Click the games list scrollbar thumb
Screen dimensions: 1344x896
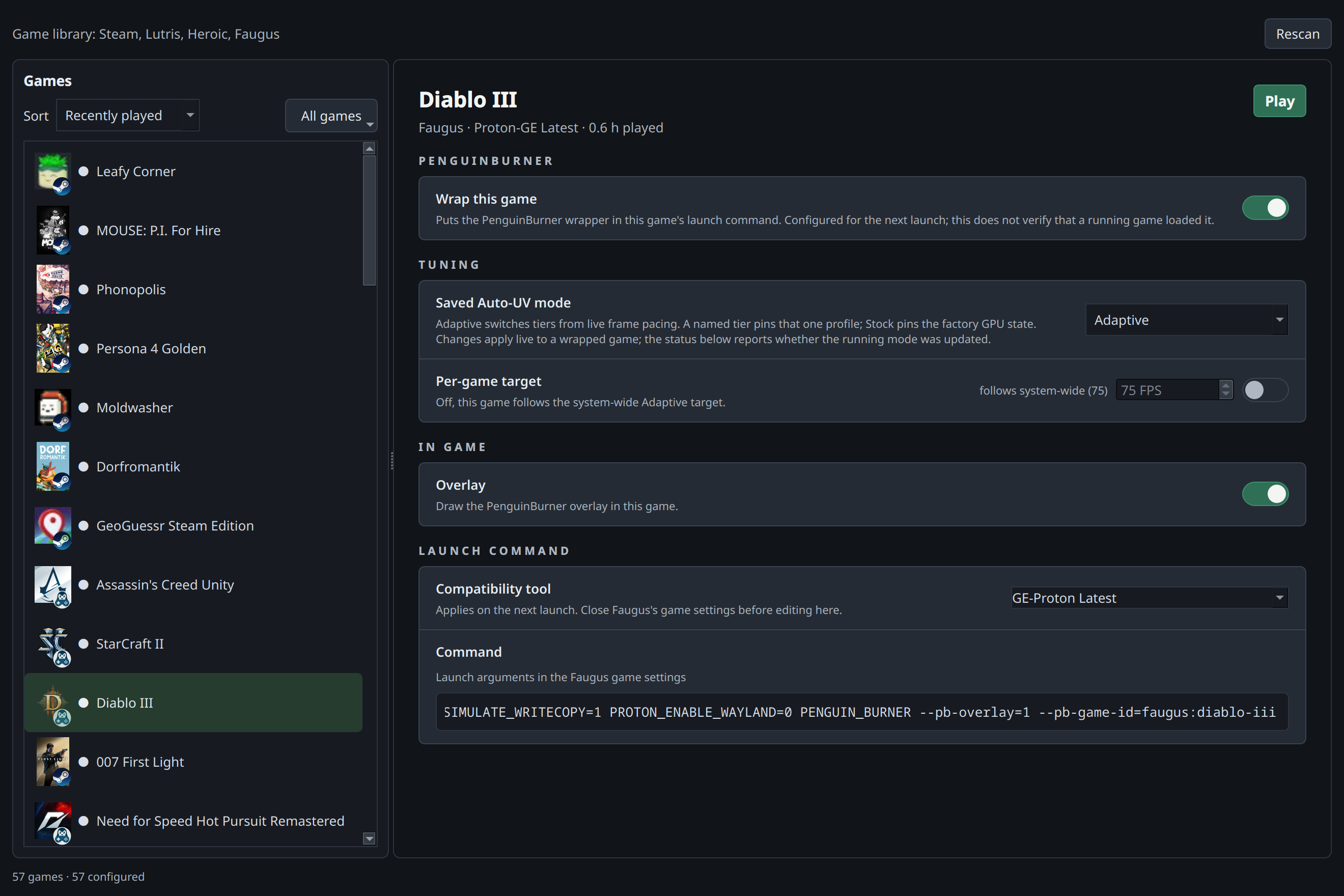point(369,220)
